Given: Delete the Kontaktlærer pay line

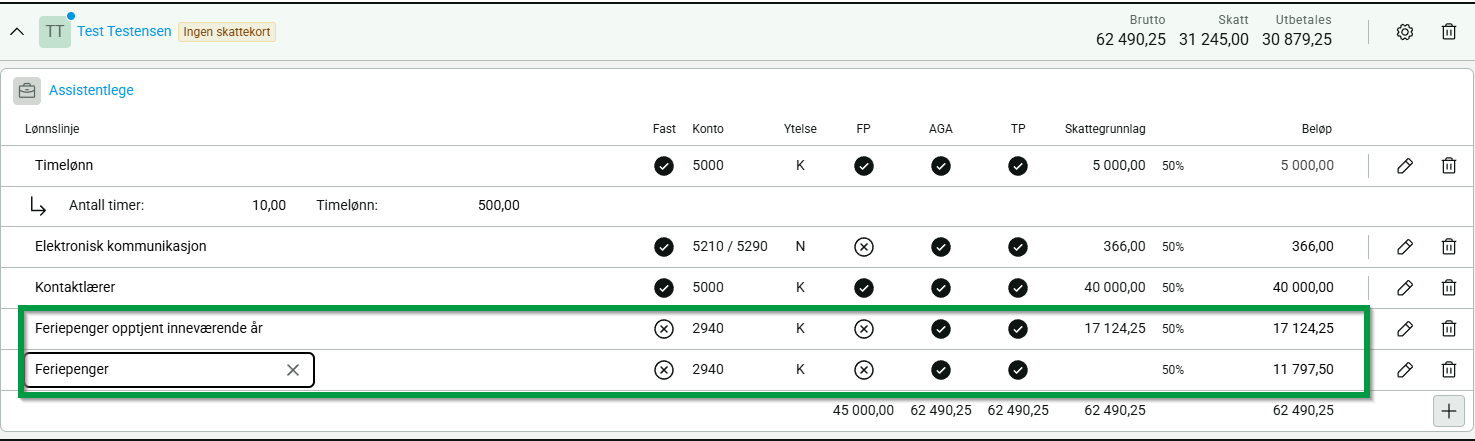Looking at the screenshot, I should coord(1448,288).
